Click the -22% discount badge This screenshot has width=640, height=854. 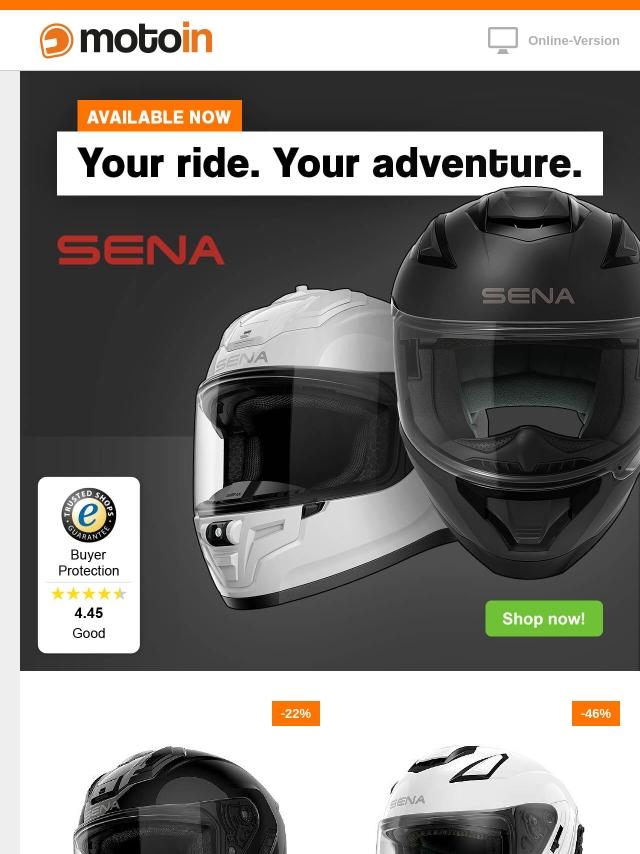tap(296, 713)
